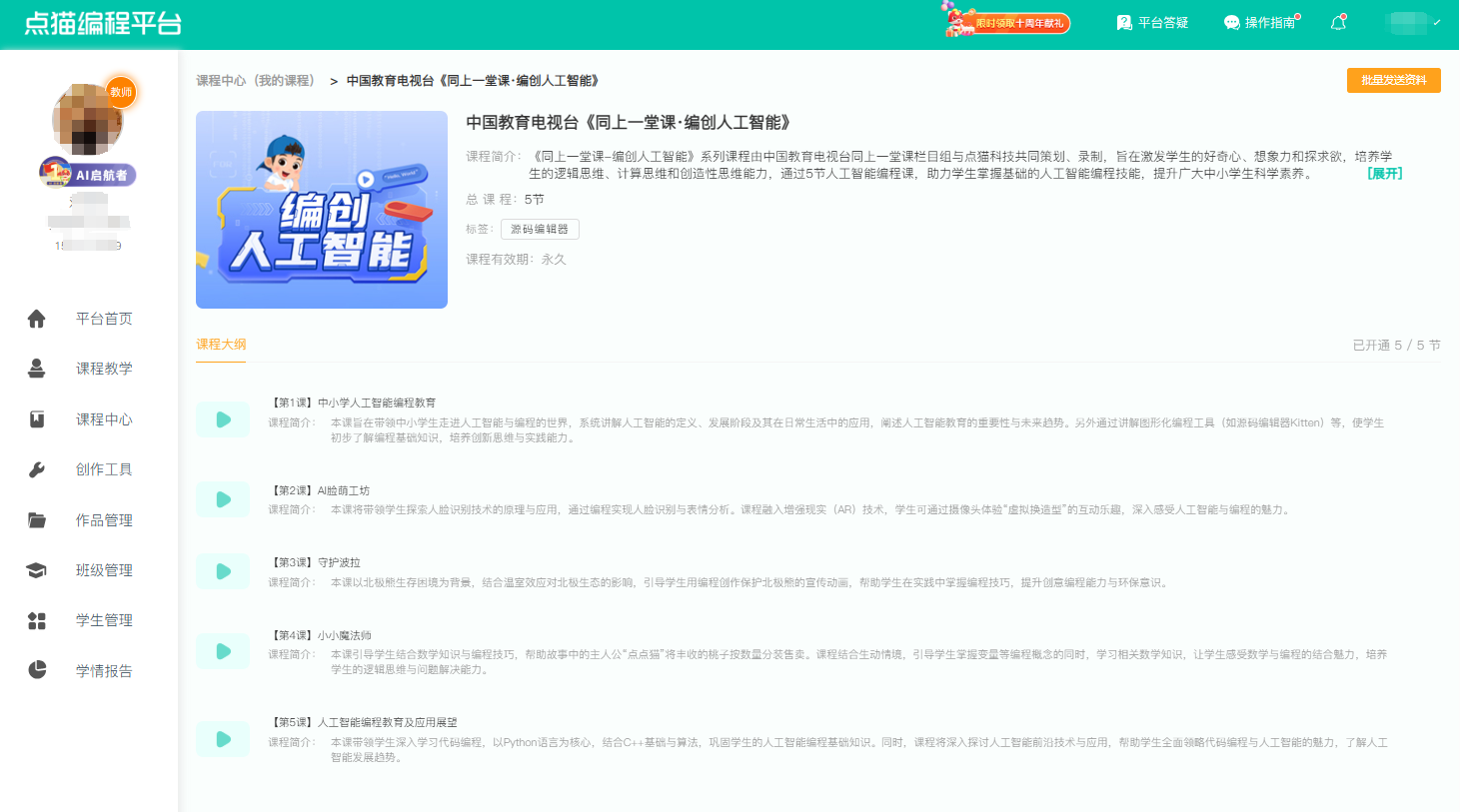This screenshot has width=1460, height=812.
Task: Open the 平台首页 home icon
Action: pos(37,318)
